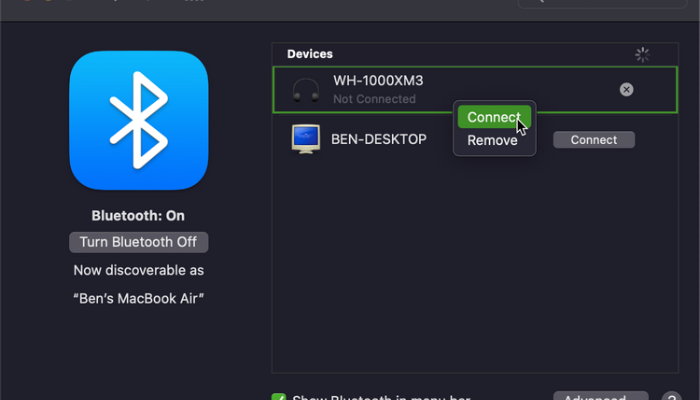Open help with the question mark button
This screenshot has height=400, width=700.
pos(671,396)
